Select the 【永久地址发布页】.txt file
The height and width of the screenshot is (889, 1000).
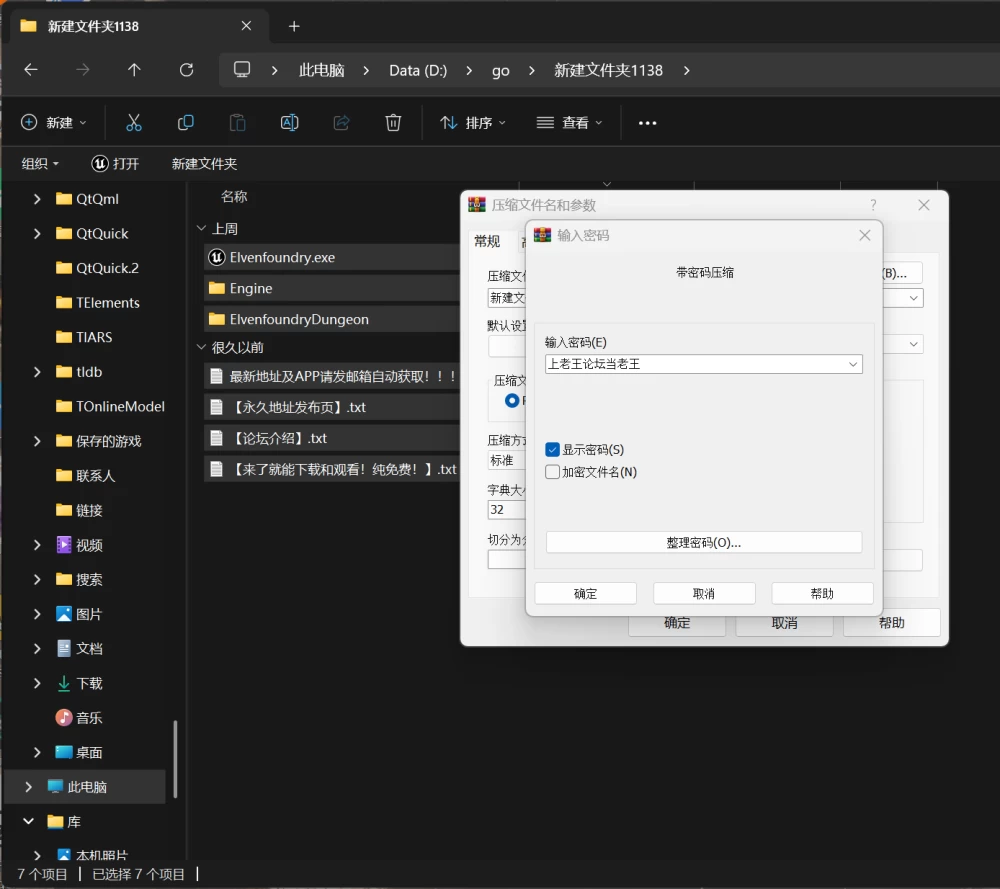point(332,407)
